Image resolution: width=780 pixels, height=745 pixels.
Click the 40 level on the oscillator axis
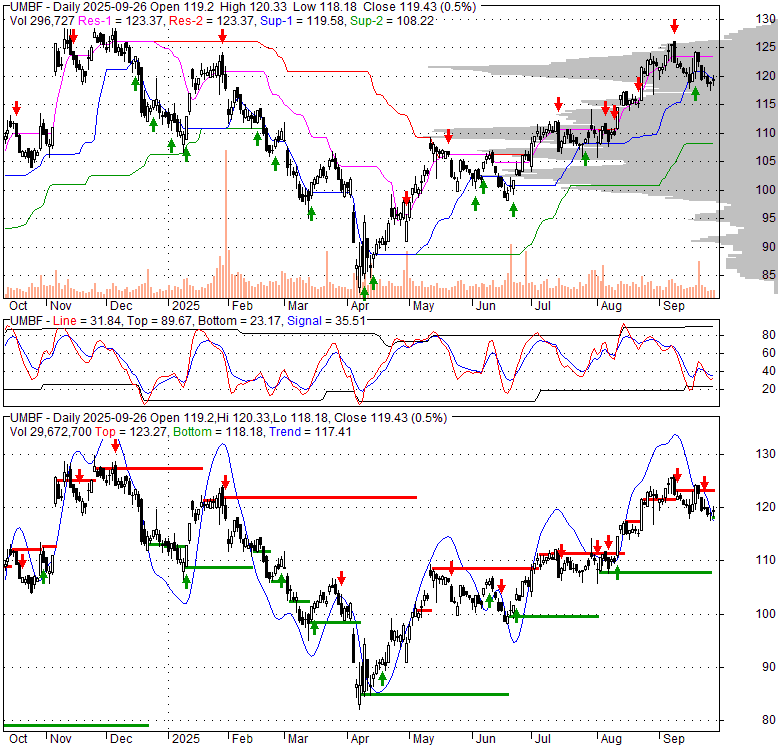[769, 371]
